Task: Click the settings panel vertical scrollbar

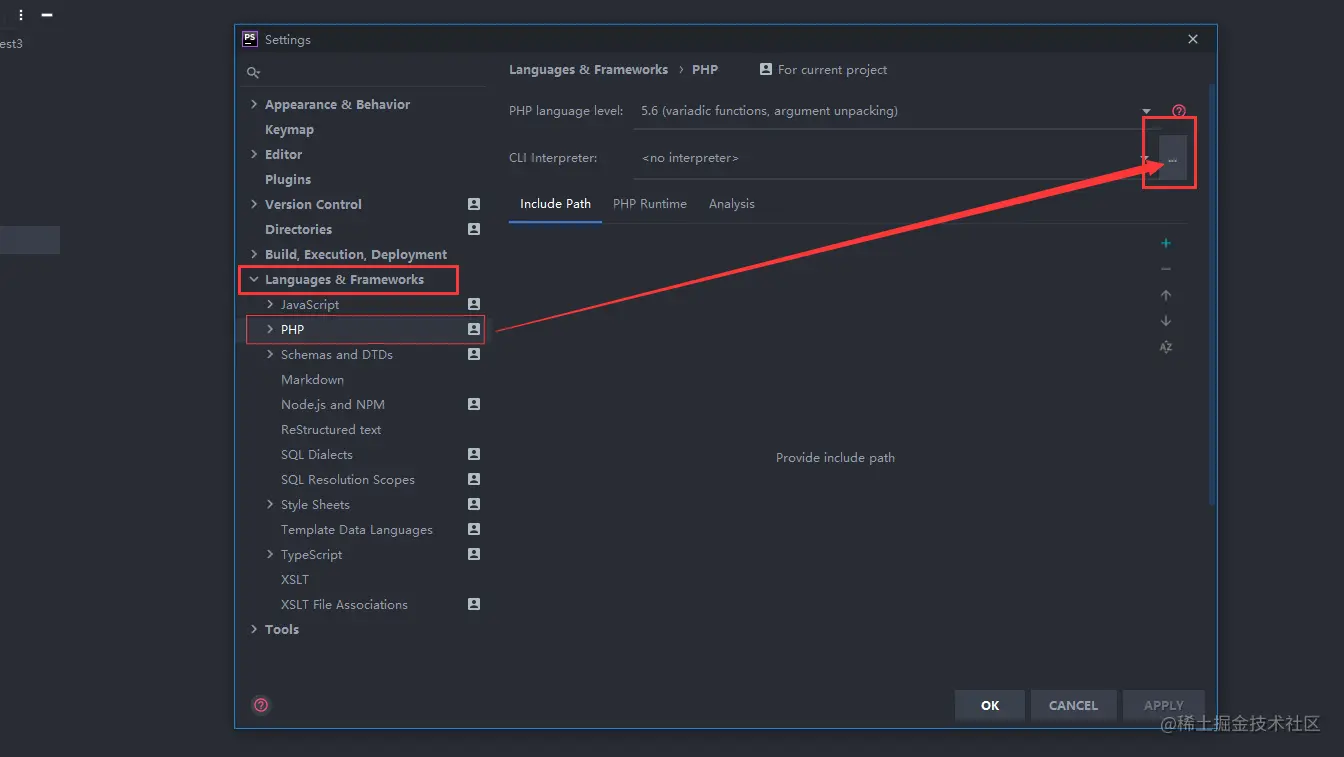Action: coord(1212,295)
